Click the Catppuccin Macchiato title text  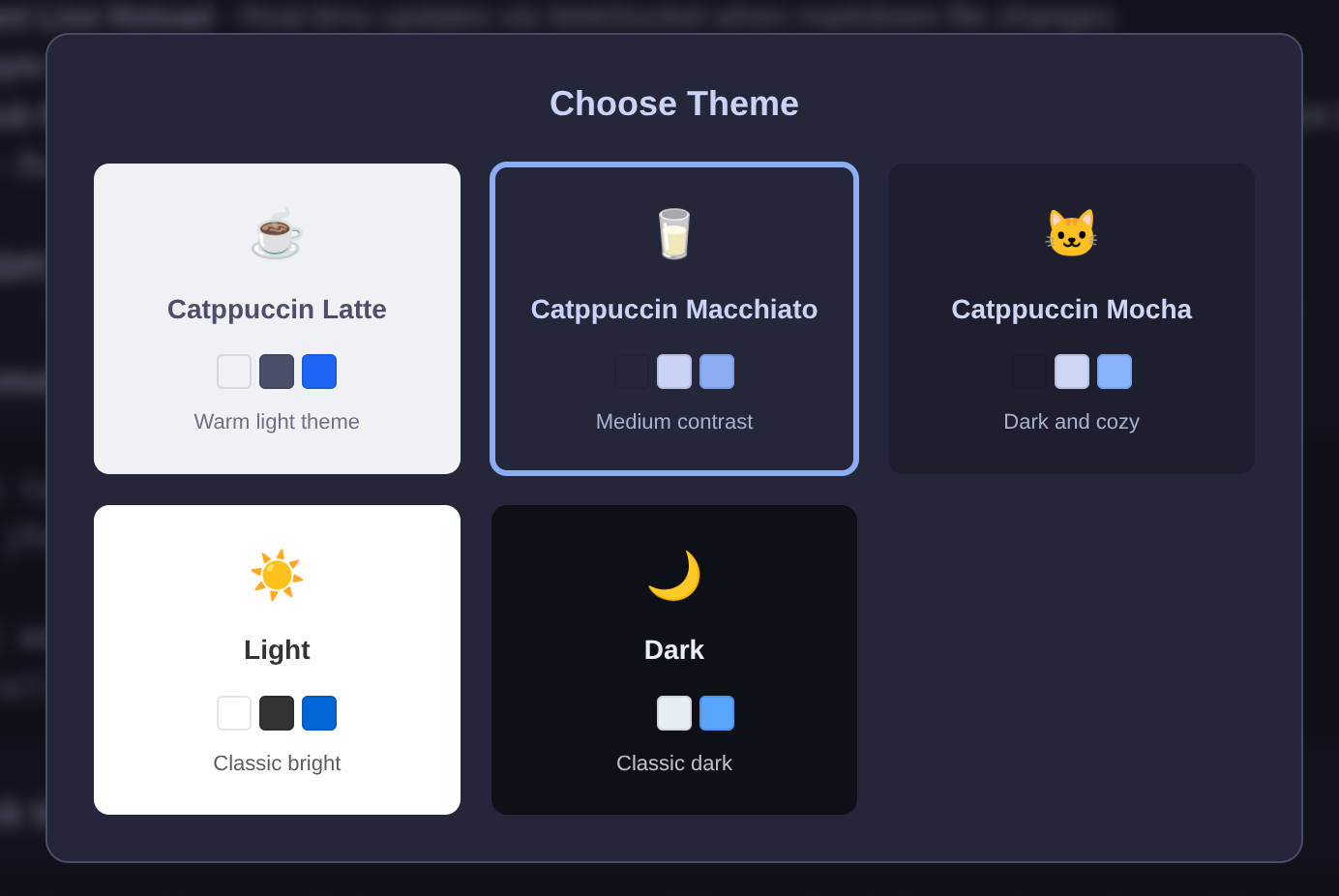tap(673, 310)
